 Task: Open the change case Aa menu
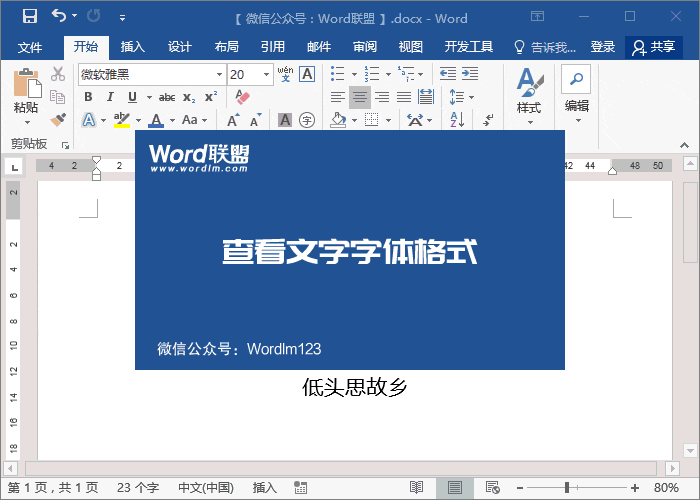pos(194,120)
